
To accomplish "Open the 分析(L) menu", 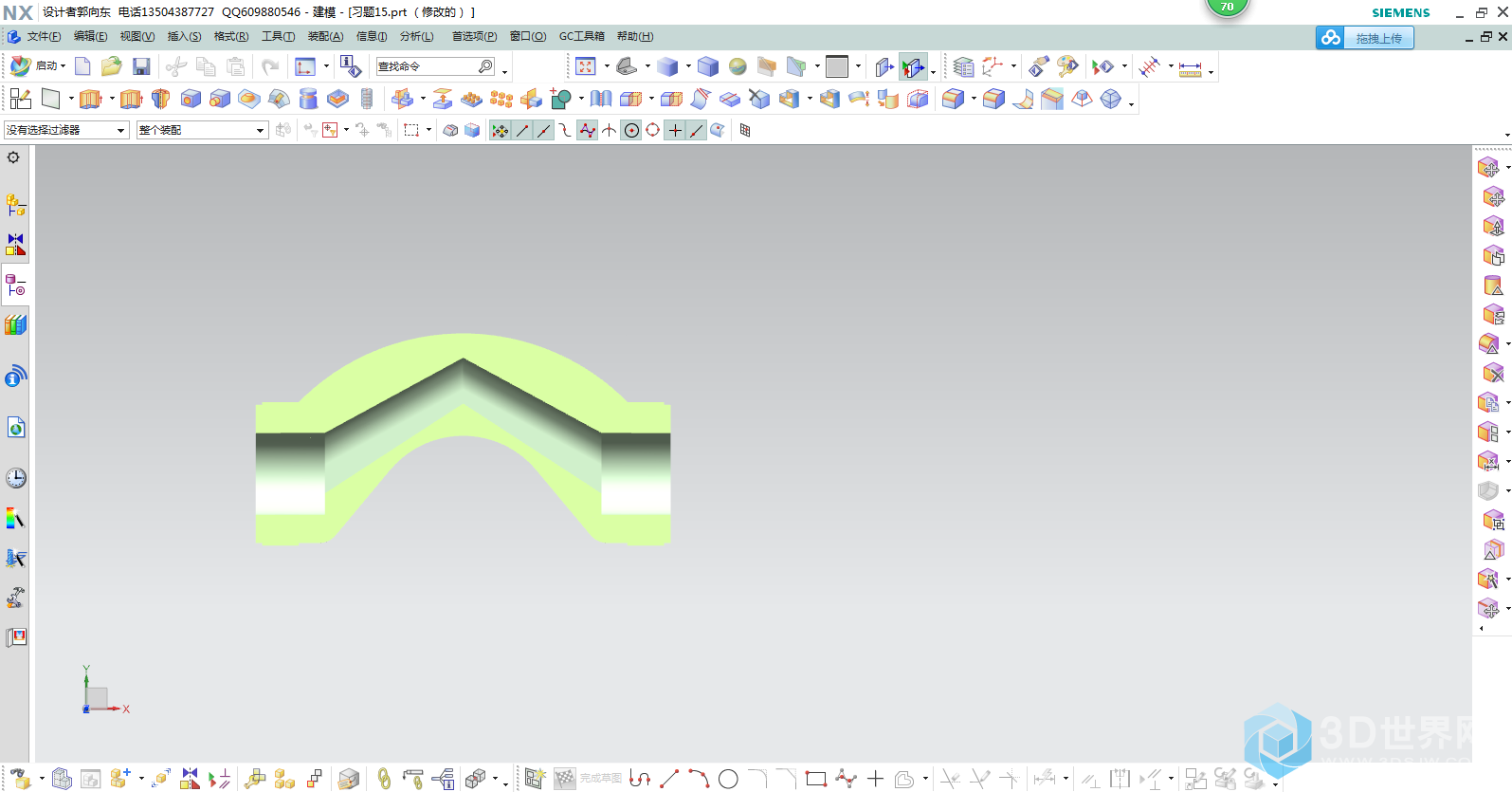I will click(x=416, y=36).
